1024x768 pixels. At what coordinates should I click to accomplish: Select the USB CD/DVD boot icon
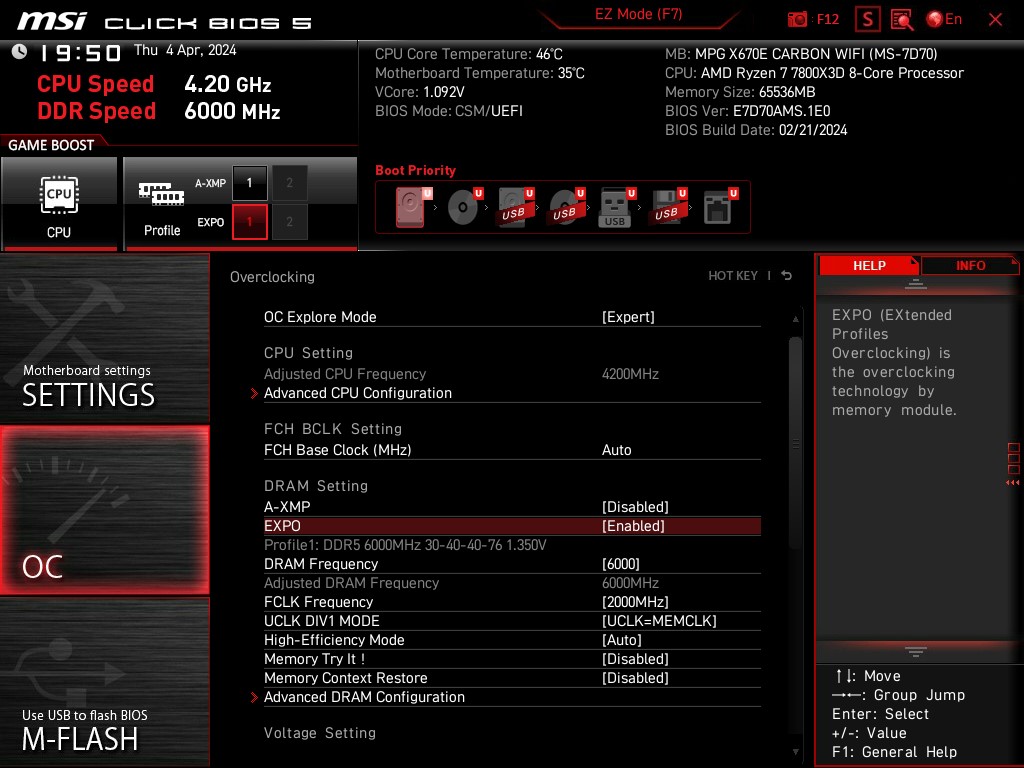coord(566,207)
